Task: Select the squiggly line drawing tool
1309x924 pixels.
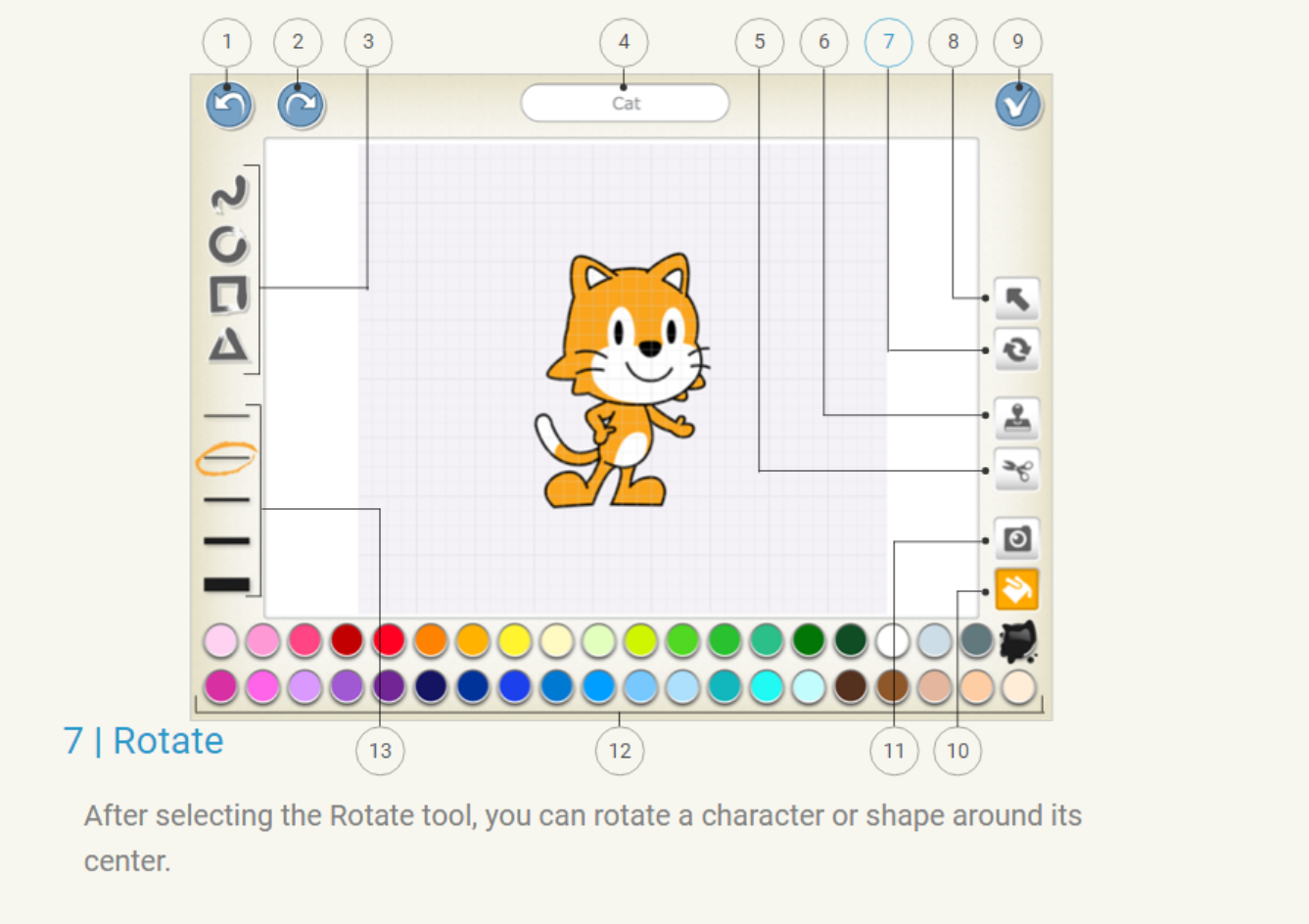Action: click(229, 195)
